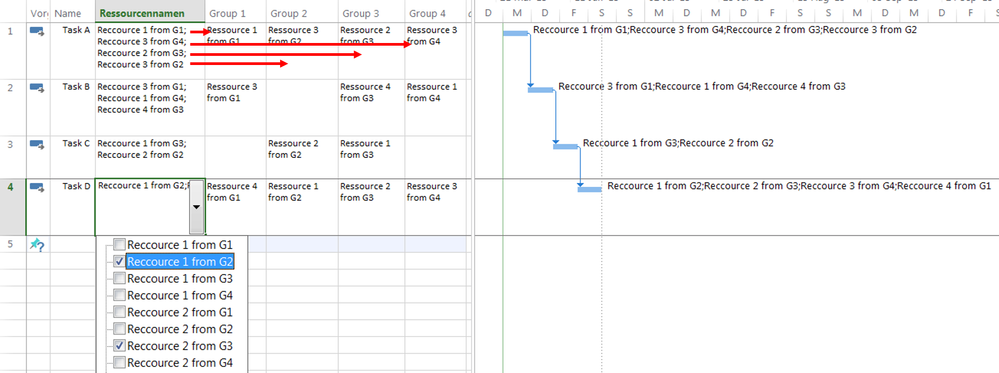Select the resource names cell of Task A
999x373 pixels.
pos(150,50)
